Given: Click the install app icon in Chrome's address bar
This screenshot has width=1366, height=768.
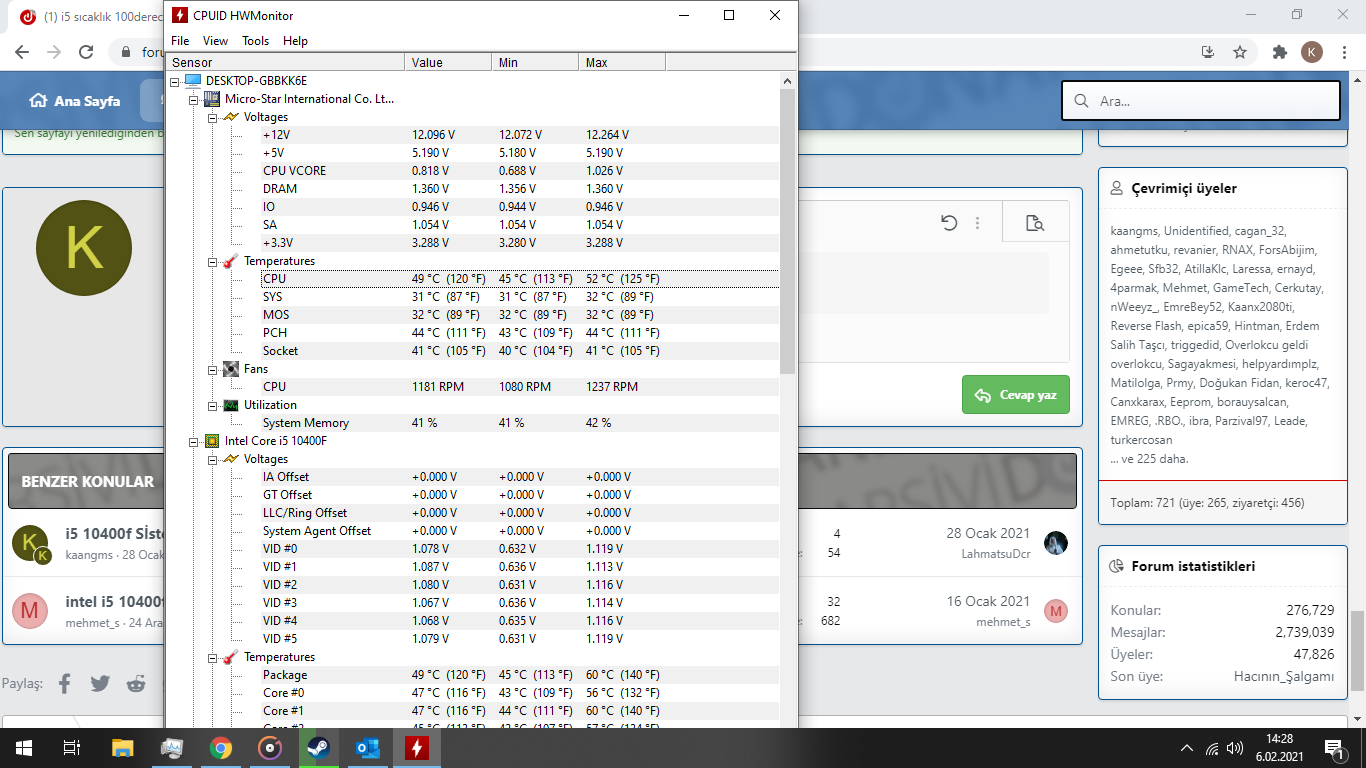Looking at the screenshot, I should tap(1208, 52).
